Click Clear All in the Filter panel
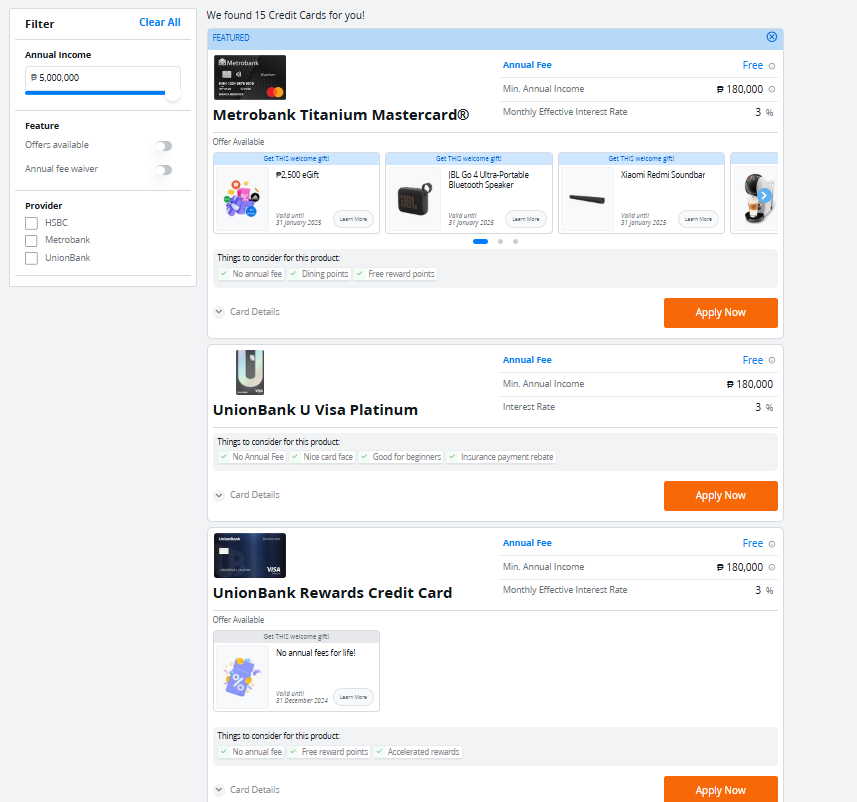The image size is (857, 802). (160, 23)
